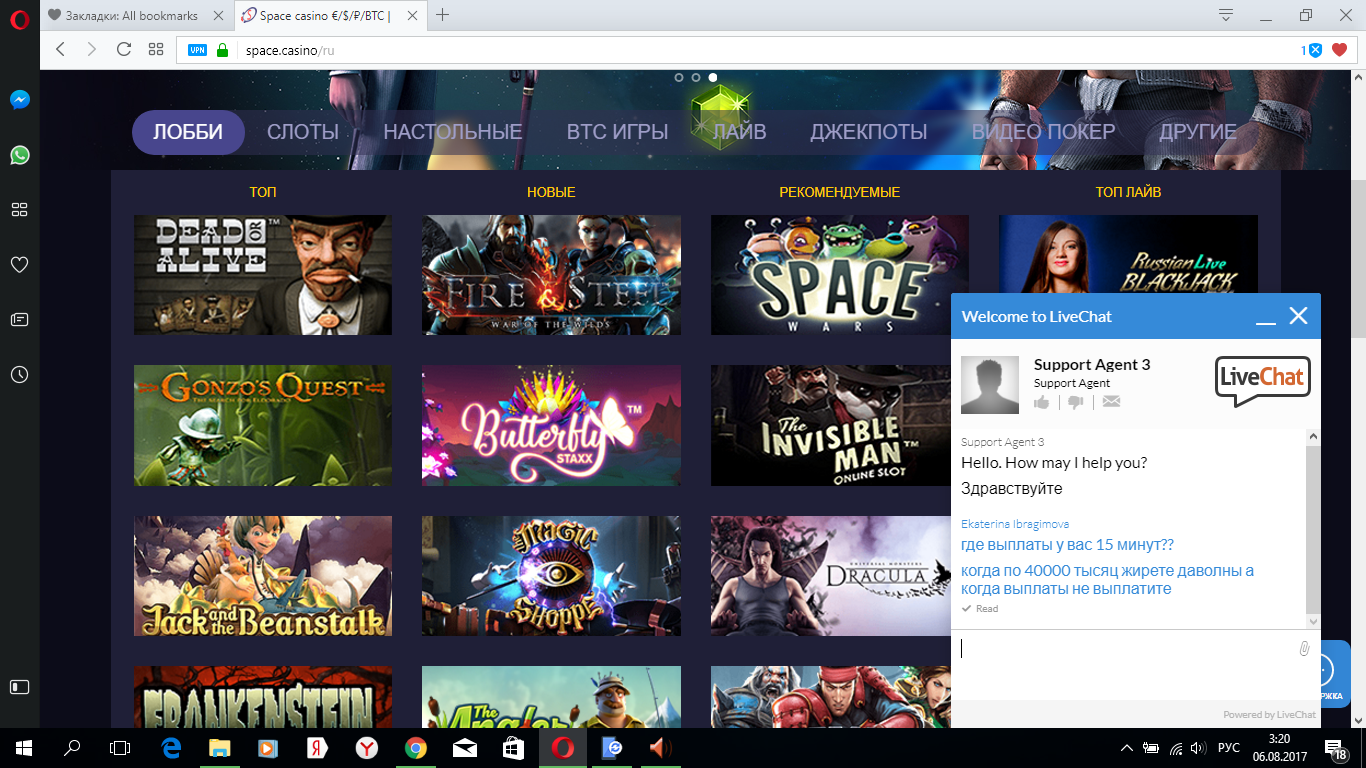Open Russian Live Blackjack thumbnail
The height and width of the screenshot is (768, 1366).
(x=1128, y=254)
